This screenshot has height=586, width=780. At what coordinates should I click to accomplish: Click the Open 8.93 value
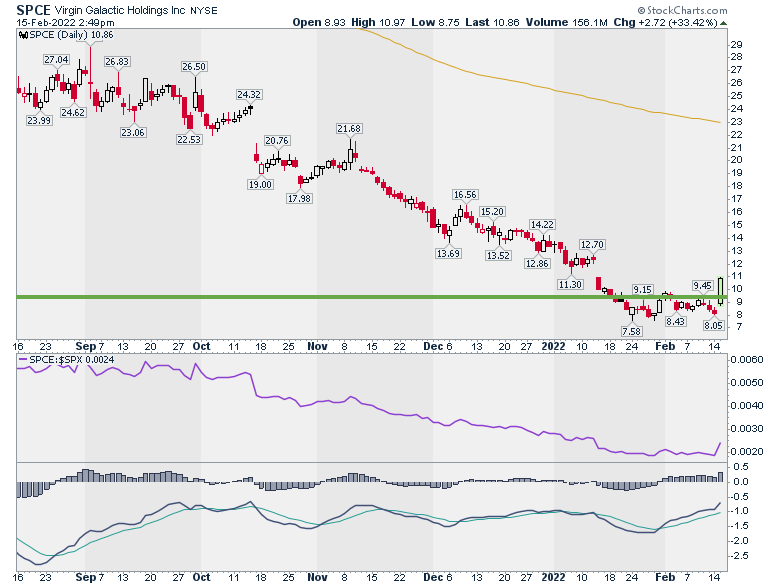coord(319,22)
